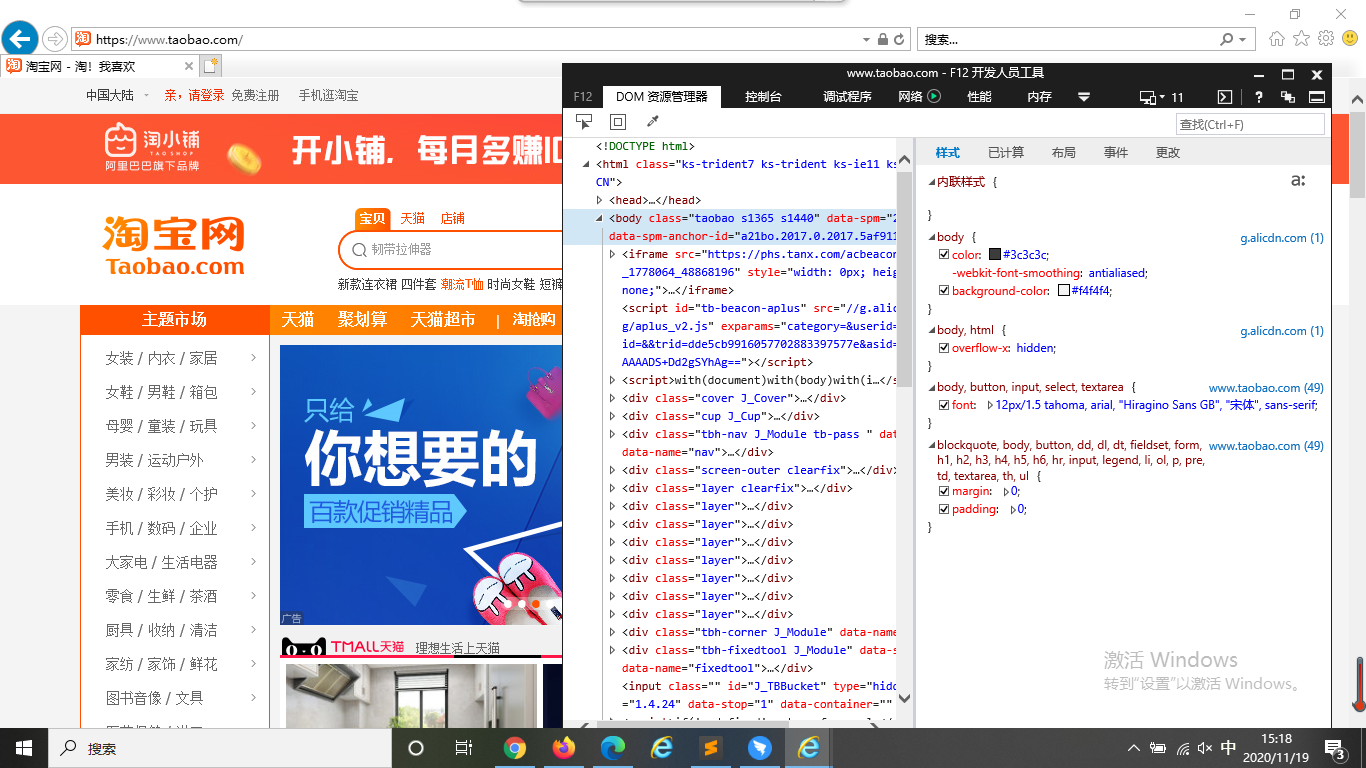Screen dimensions: 1366x768
Task: Open Microsoft Edge from the taskbar
Action: pyautogui.click(x=613, y=748)
